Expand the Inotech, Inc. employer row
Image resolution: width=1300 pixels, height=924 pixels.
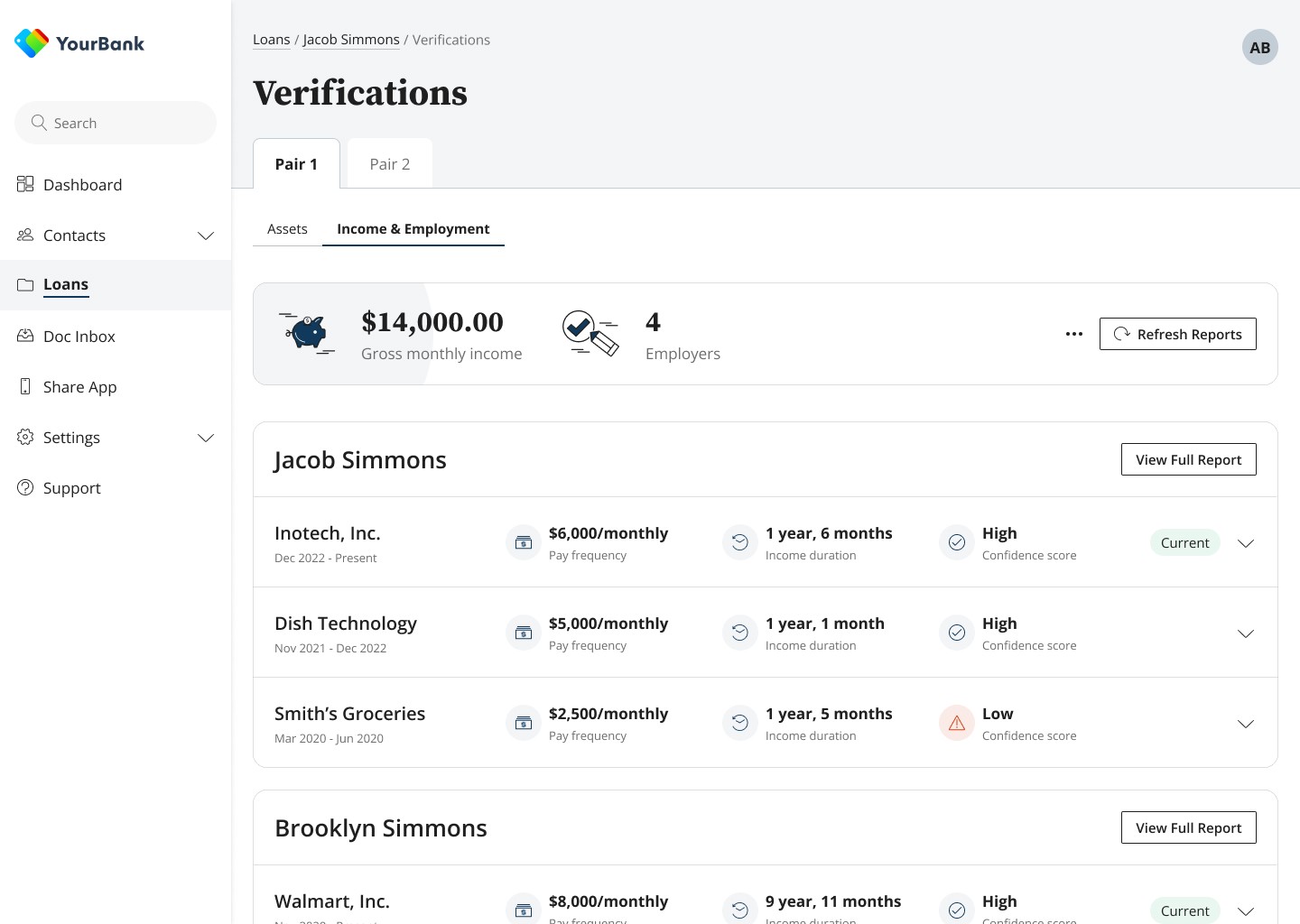click(1246, 543)
